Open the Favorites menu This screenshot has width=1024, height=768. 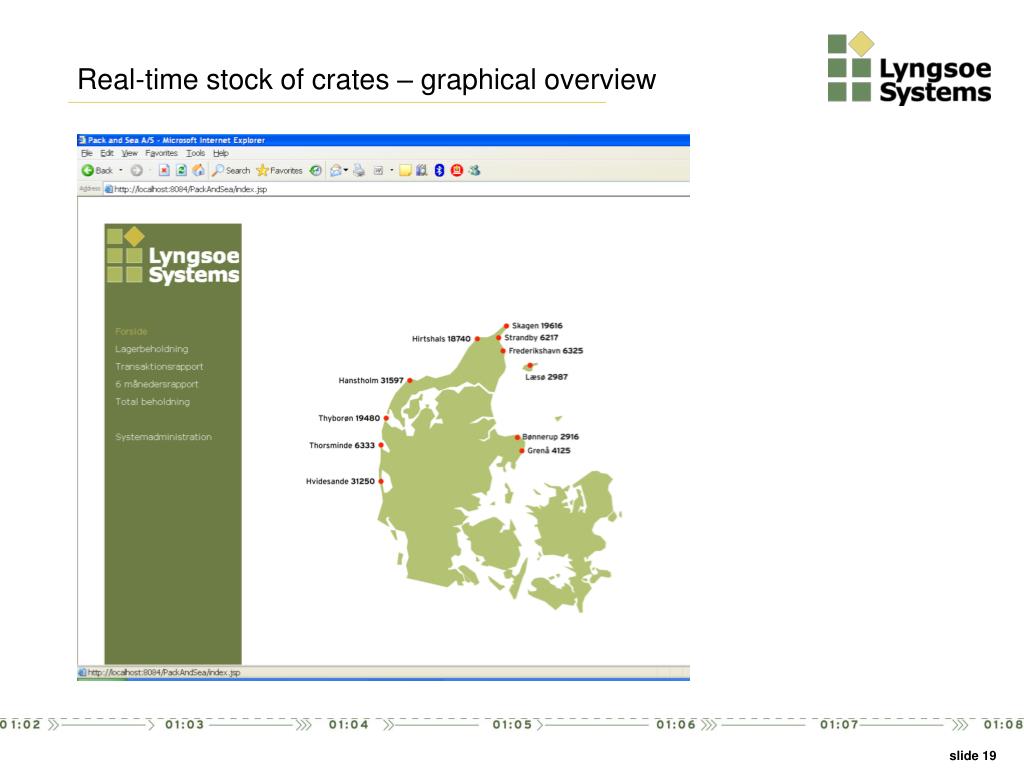pyautogui.click(x=161, y=153)
